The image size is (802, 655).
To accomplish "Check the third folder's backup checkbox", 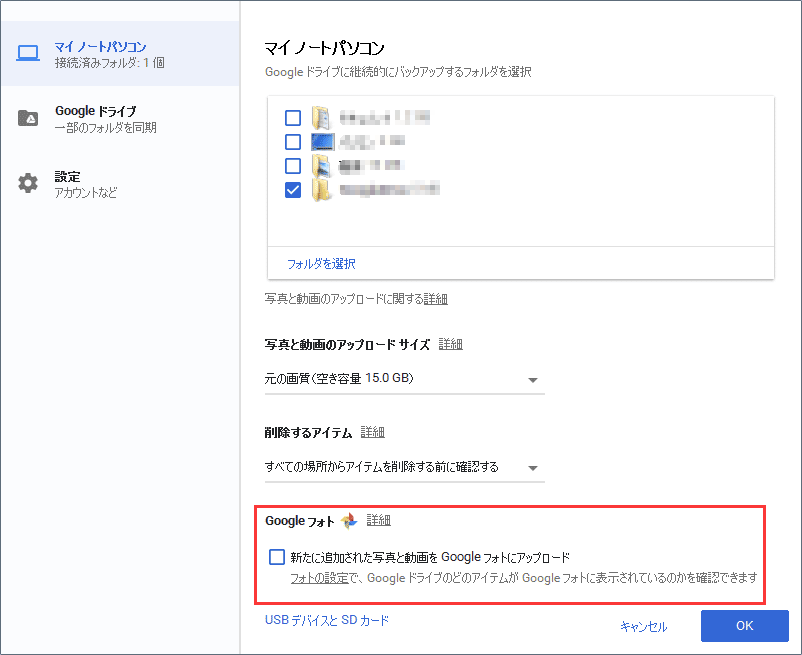I will click(x=292, y=165).
